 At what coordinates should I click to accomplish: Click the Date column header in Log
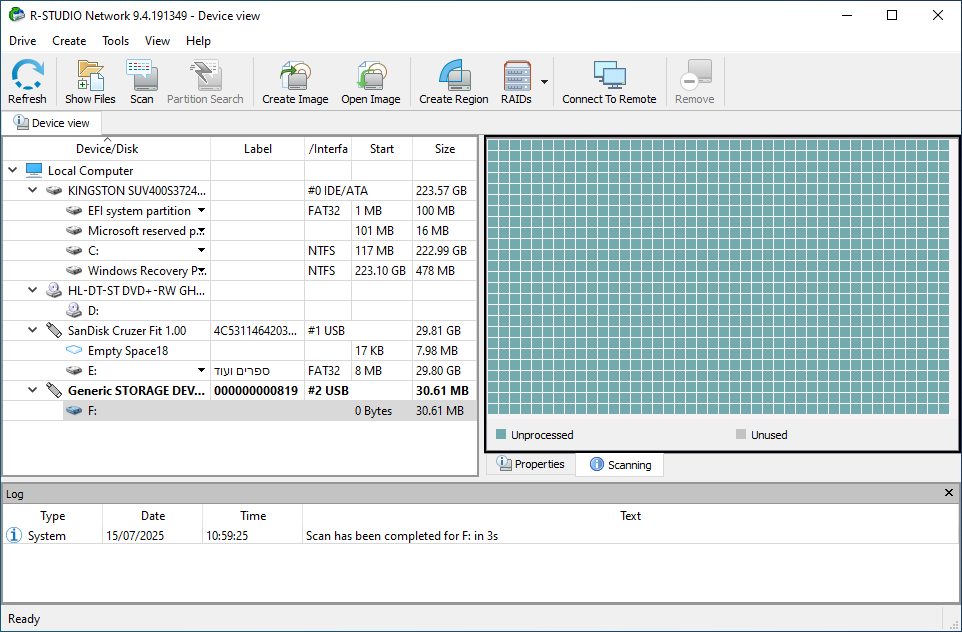point(153,515)
